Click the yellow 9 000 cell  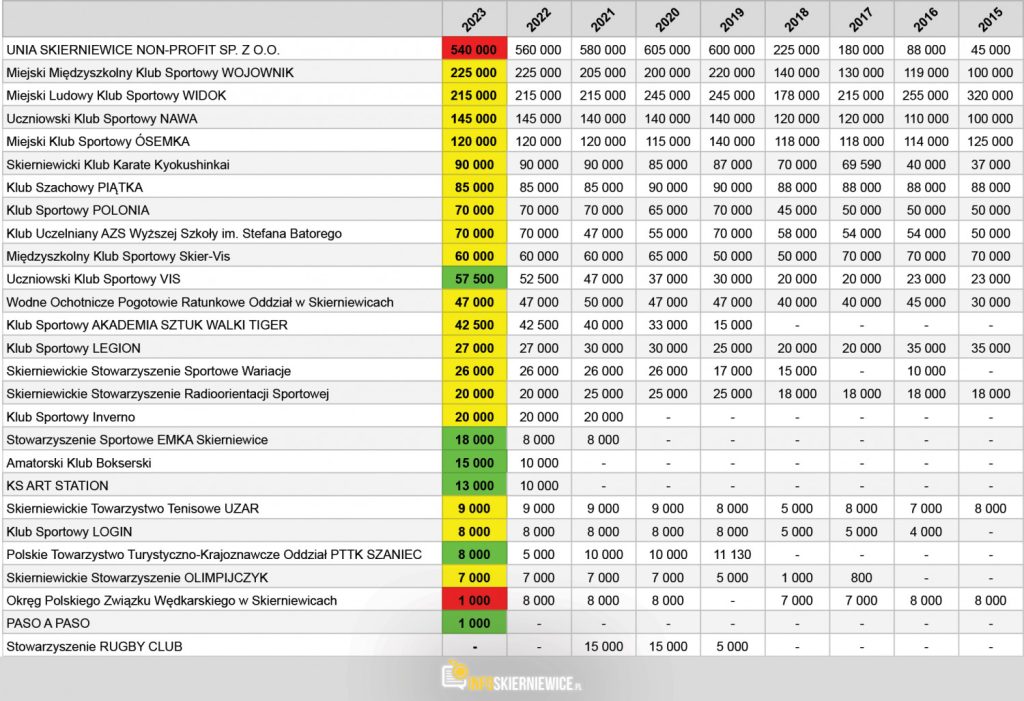click(474, 508)
